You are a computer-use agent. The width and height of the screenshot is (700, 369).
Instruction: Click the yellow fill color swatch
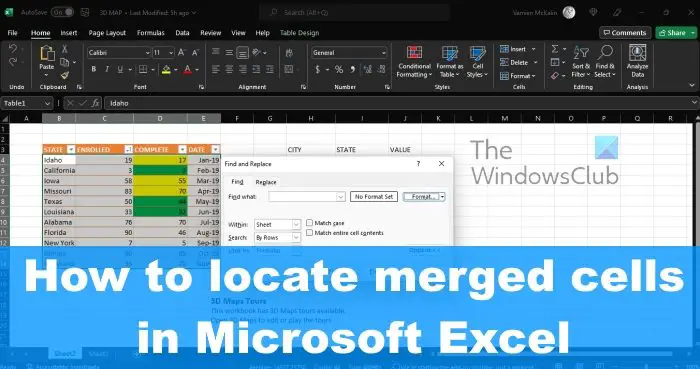(x=166, y=70)
